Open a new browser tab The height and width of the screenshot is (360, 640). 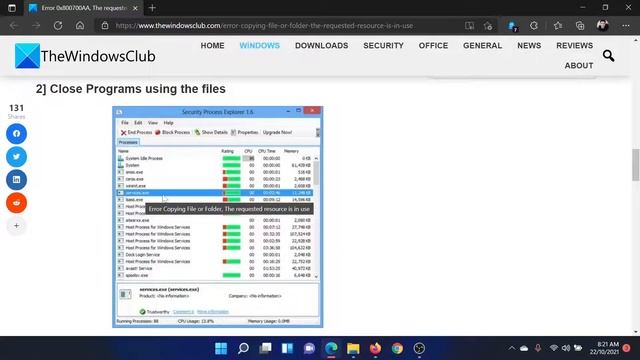click(x=152, y=8)
